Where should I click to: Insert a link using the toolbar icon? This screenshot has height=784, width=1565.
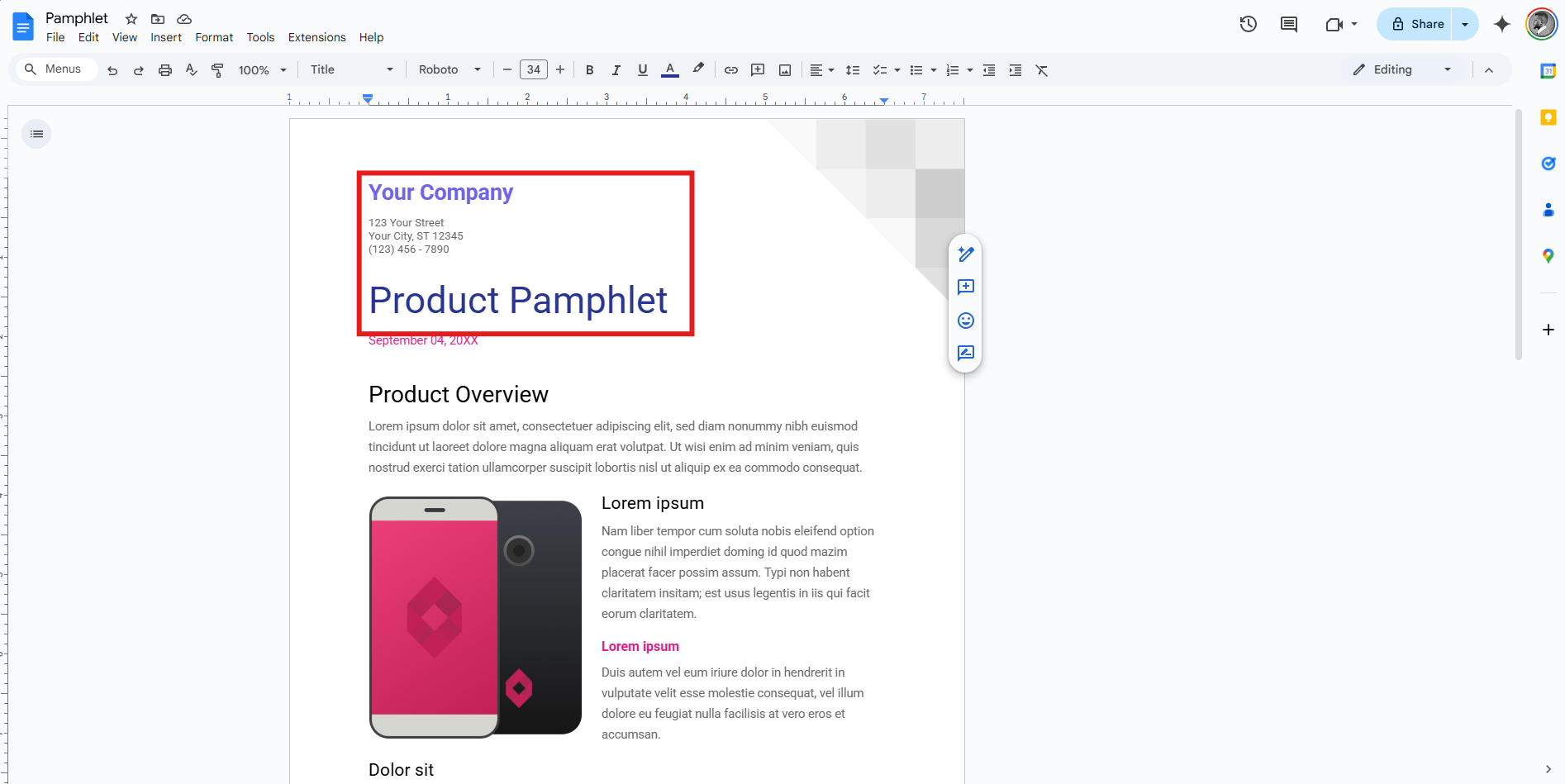pos(730,69)
